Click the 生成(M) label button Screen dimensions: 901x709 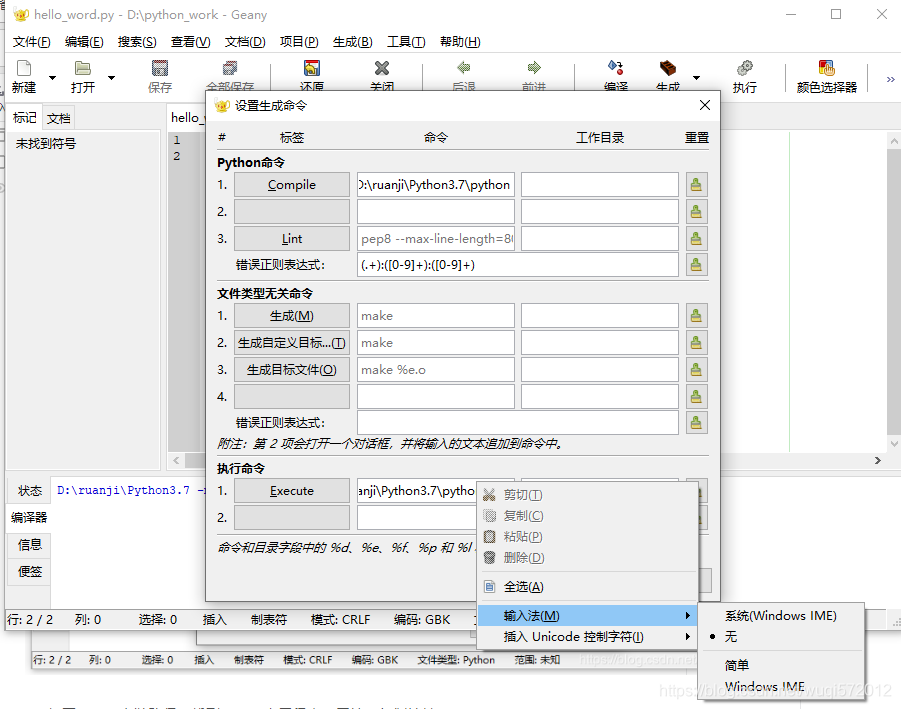[292, 316]
